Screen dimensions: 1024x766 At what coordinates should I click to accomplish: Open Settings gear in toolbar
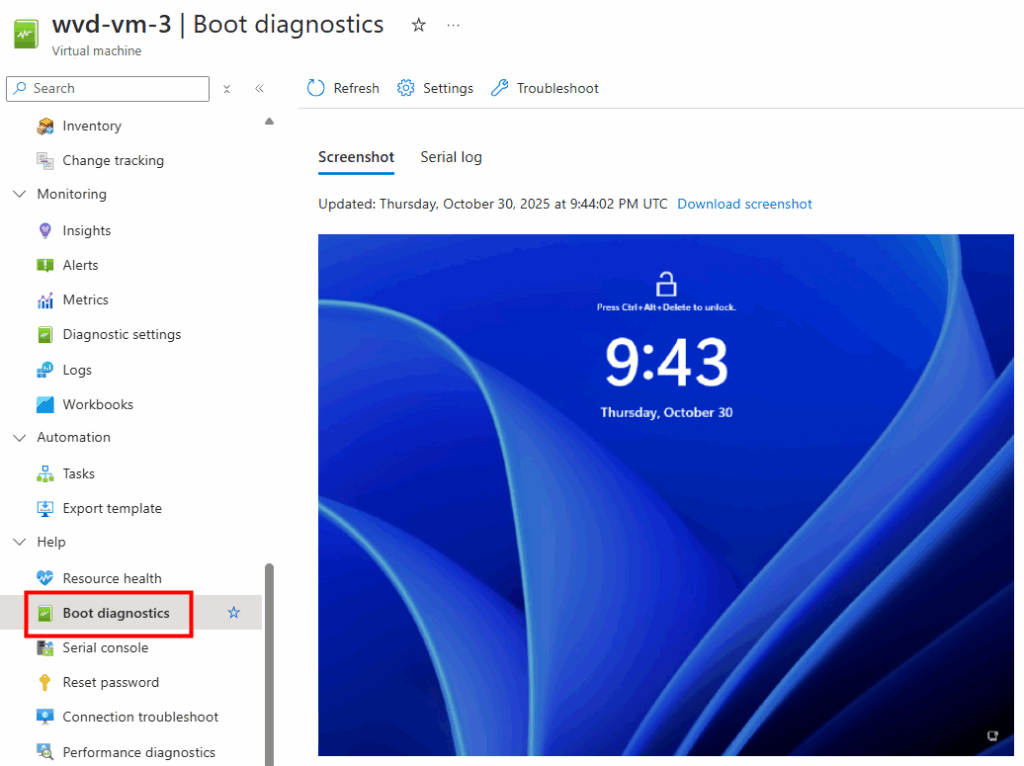click(406, 88)
